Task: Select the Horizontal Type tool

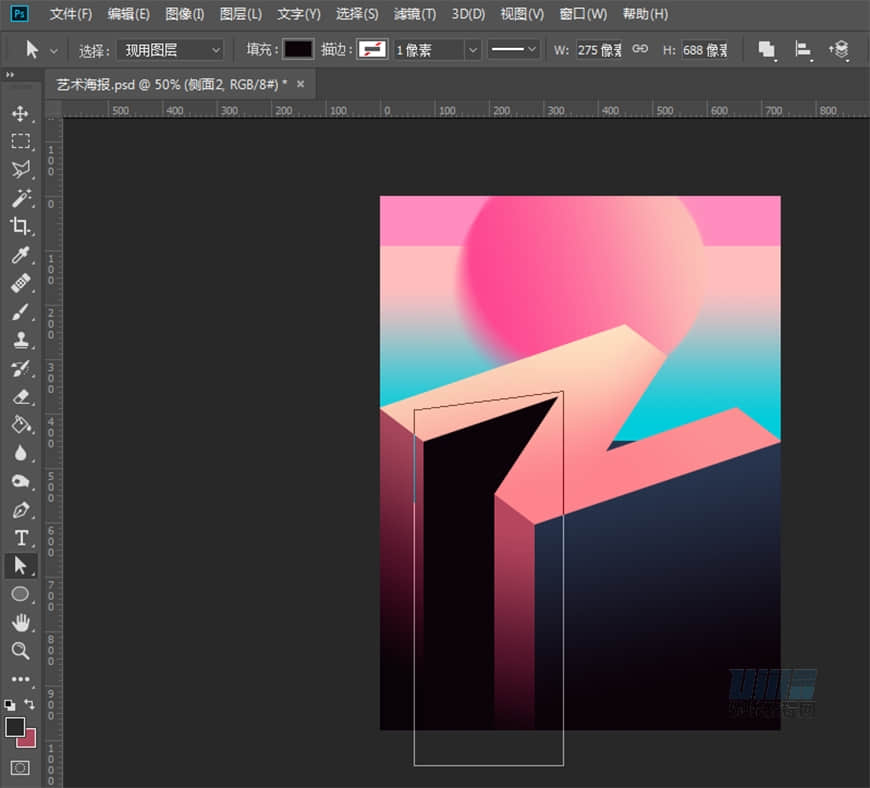Action: tap(20, 538)
